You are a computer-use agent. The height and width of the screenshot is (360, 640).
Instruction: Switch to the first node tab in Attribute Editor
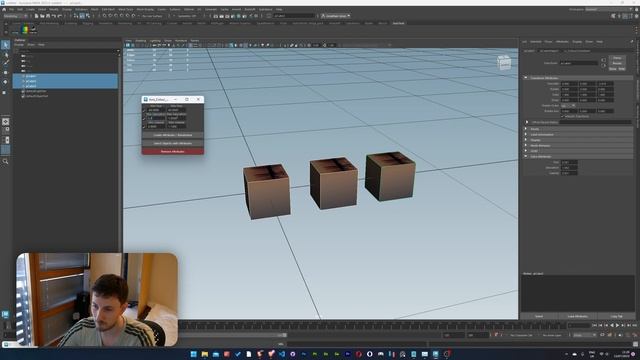click(x=529, y=51)
